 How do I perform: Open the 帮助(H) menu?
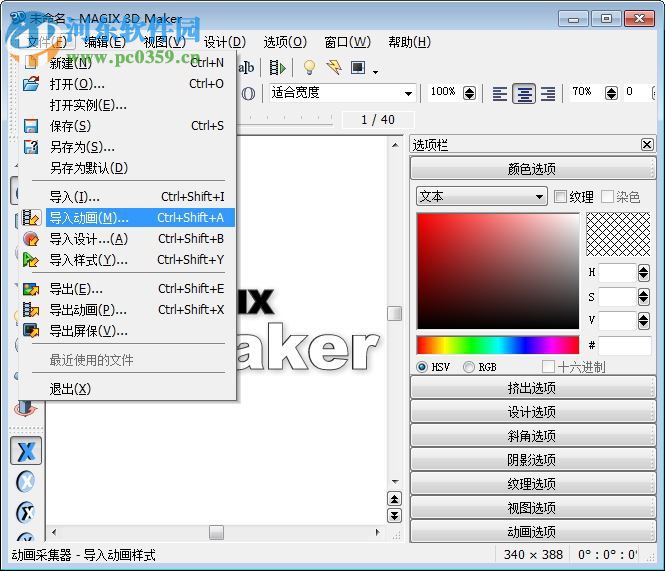[x=409, y=42]
